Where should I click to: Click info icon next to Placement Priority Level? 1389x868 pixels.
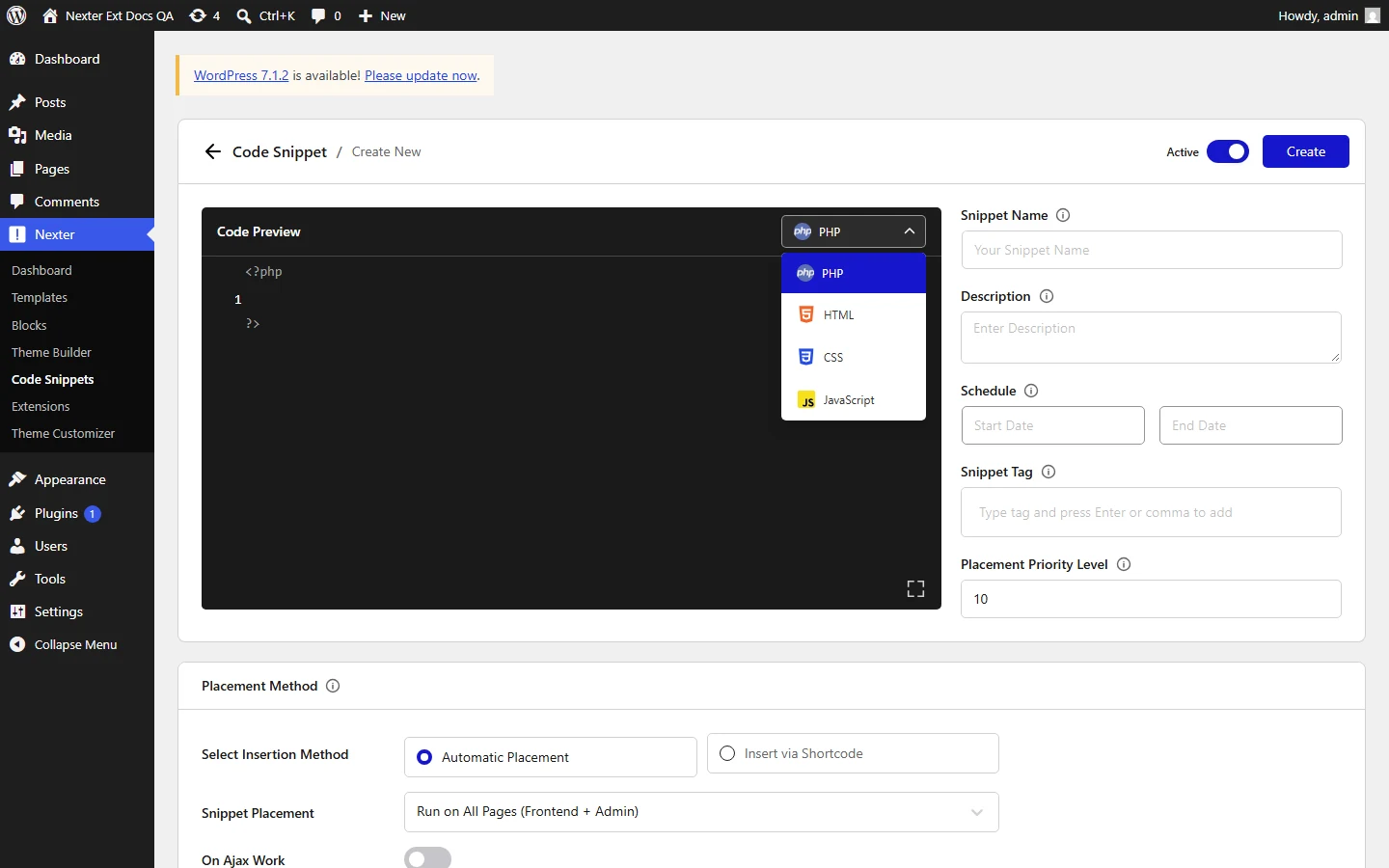tap(1124, 564)
